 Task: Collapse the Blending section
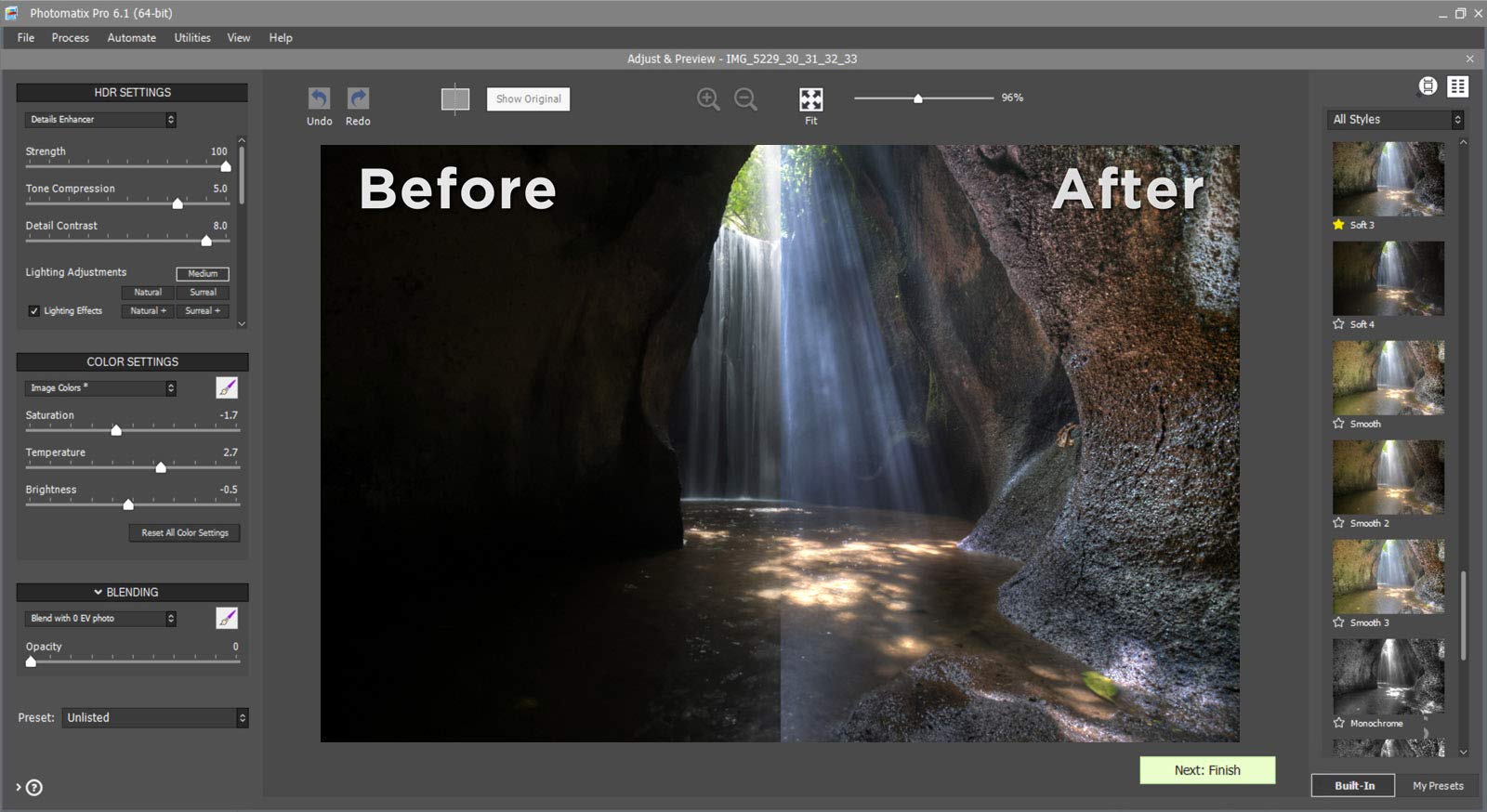point(98,592)
